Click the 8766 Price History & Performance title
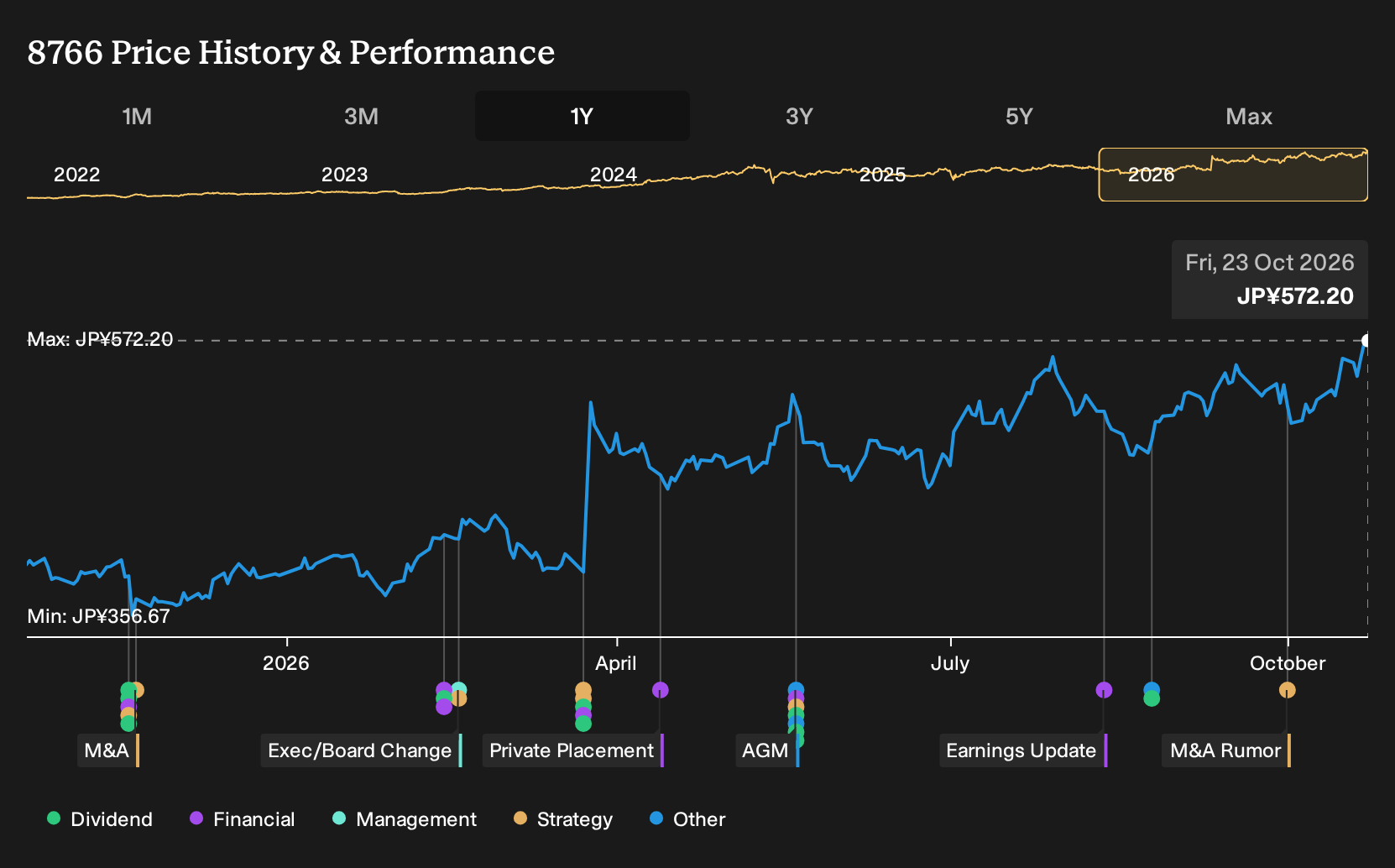The image size is (1395, 868). (291, 52)
